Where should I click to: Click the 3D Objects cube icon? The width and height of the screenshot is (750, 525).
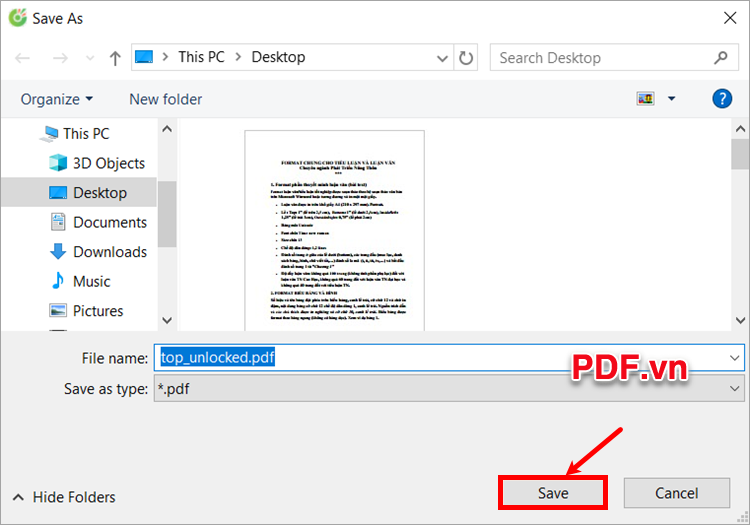coord(58,163)
